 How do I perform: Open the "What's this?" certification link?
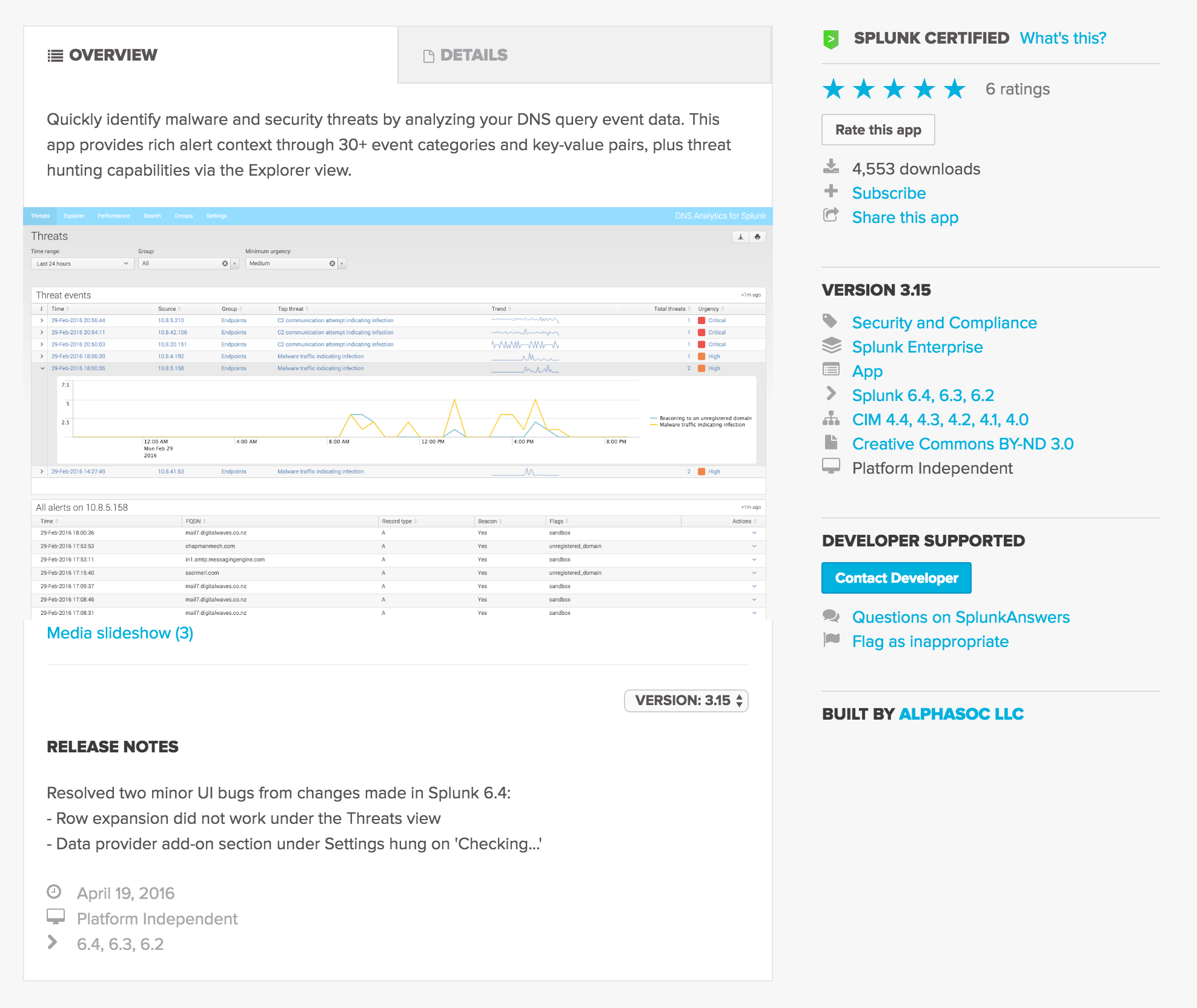[x=1063, y=38]
